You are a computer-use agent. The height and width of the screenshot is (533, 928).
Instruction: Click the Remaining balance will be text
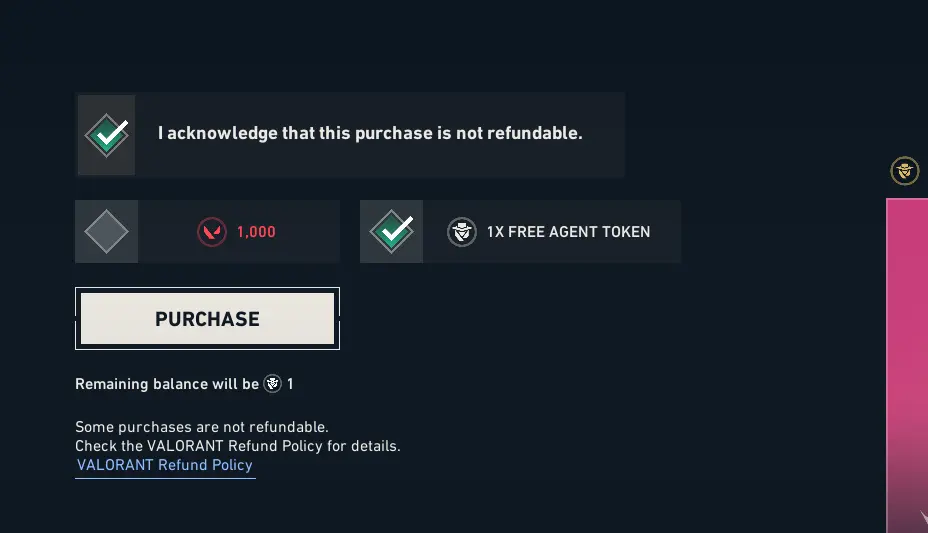click(167, 384)
